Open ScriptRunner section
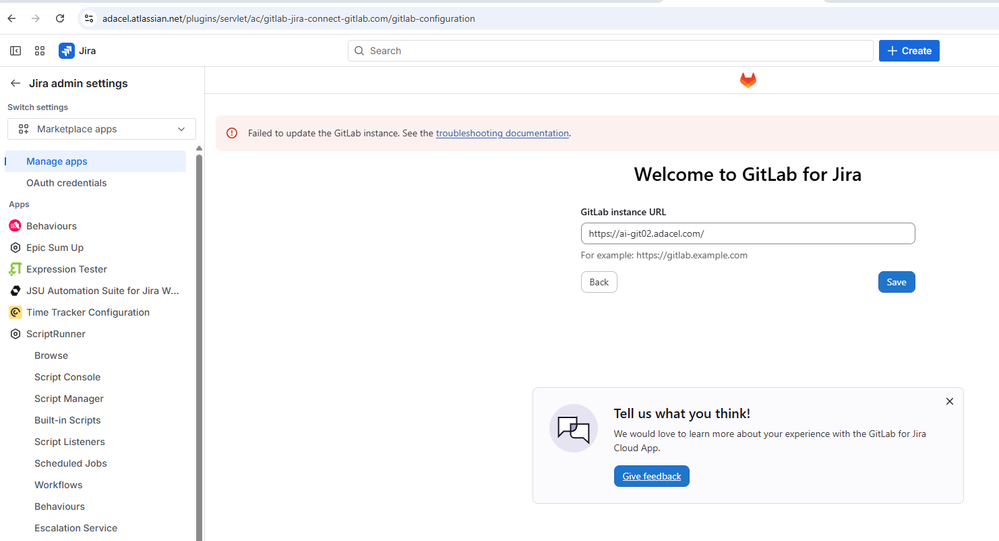The image size is (999, 541). point(55,334)
